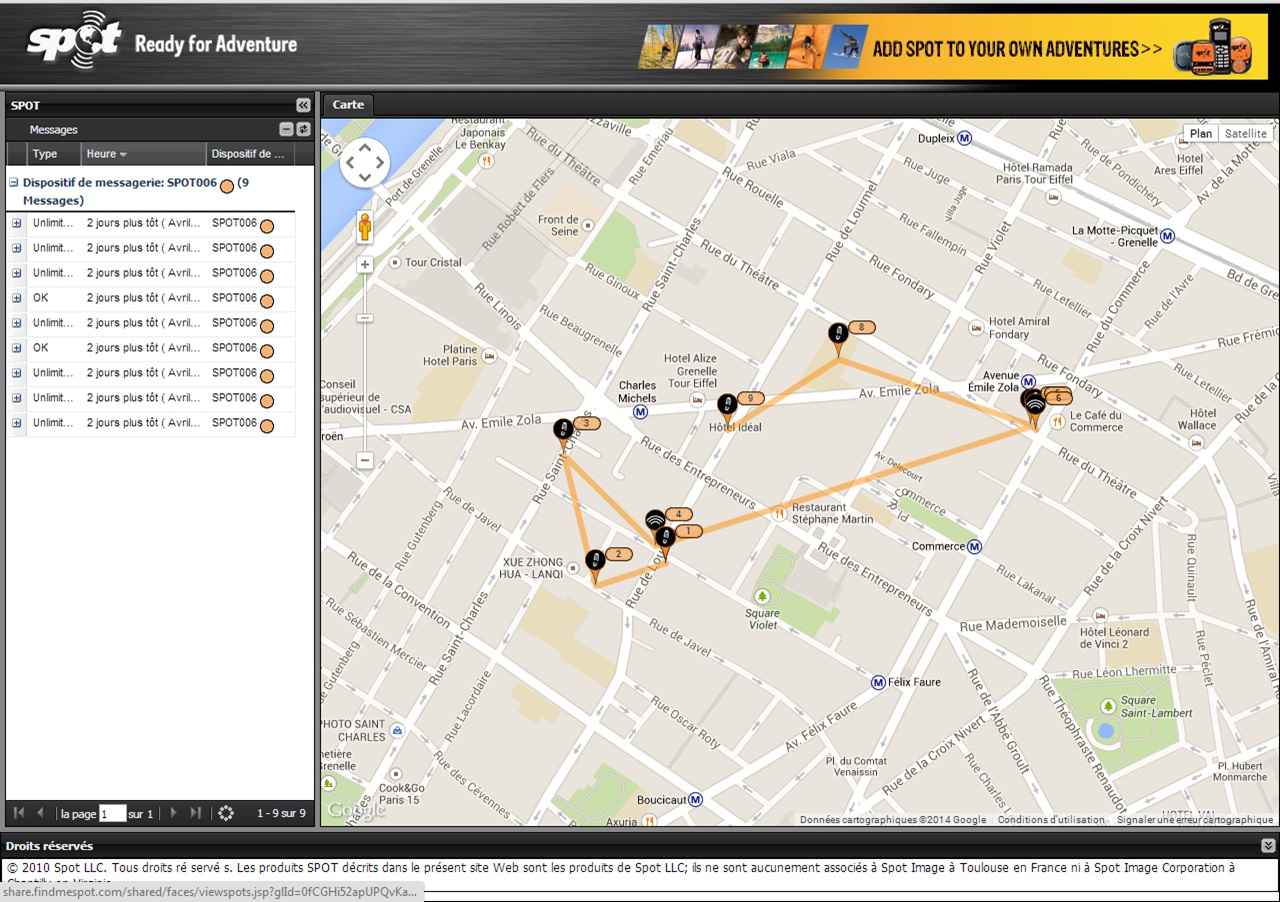Collapse the SPOT006 device message group
Screen dimensions: 1280x902
click(x=14, y=183)
